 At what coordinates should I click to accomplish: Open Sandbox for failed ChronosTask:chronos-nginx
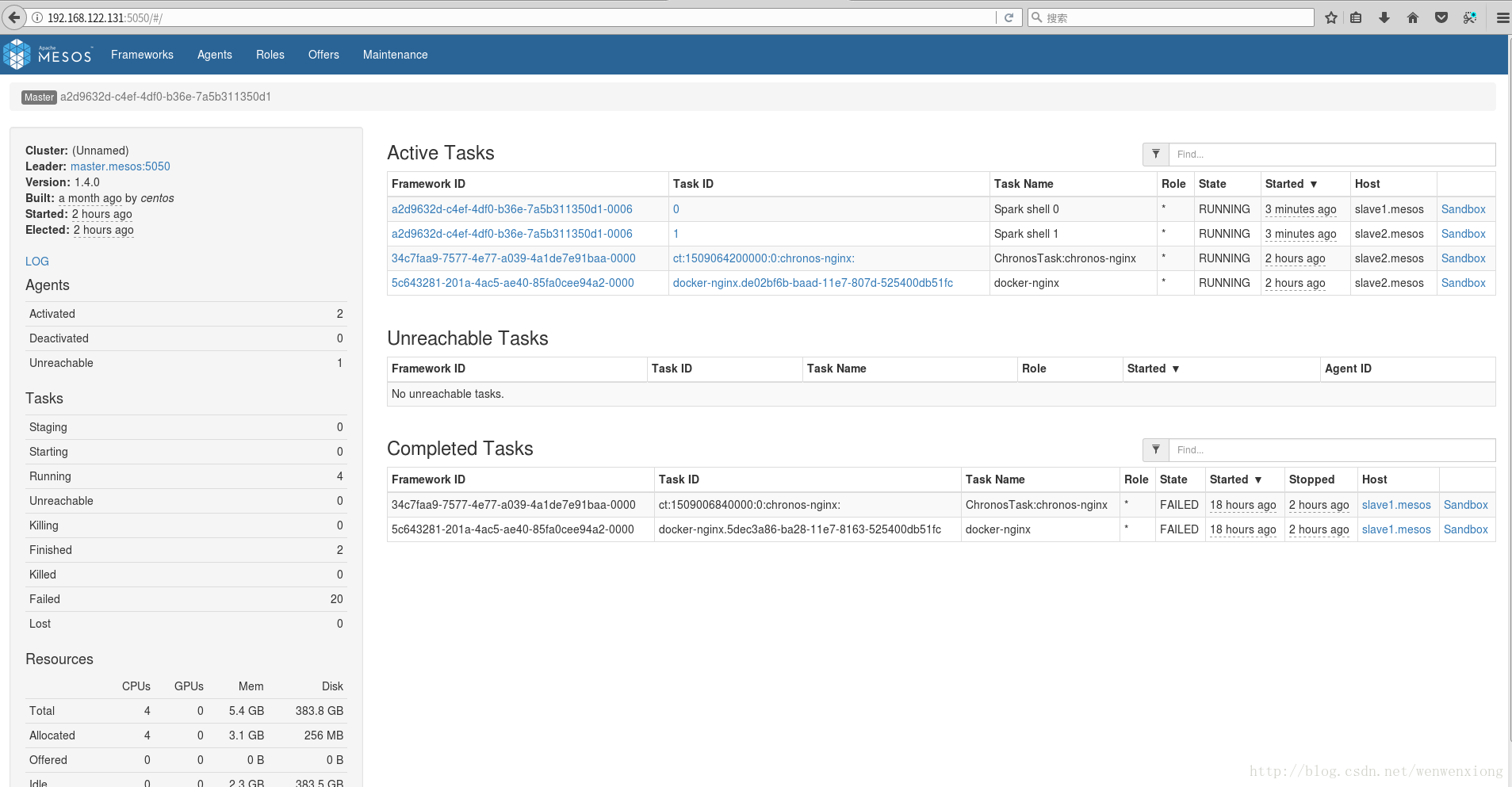[x=1465, y=505]
